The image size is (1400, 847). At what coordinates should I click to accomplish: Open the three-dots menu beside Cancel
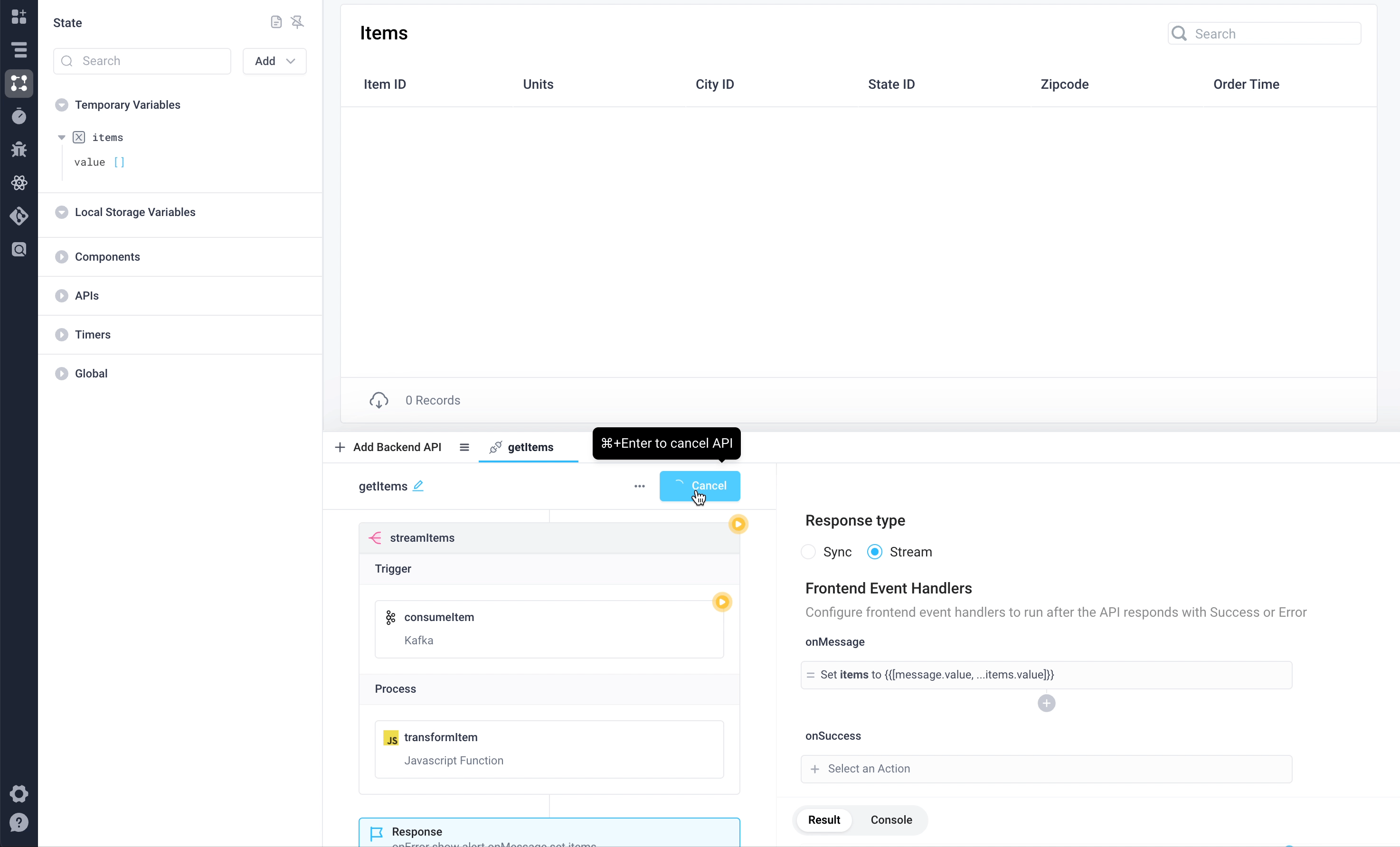(639, 486)
